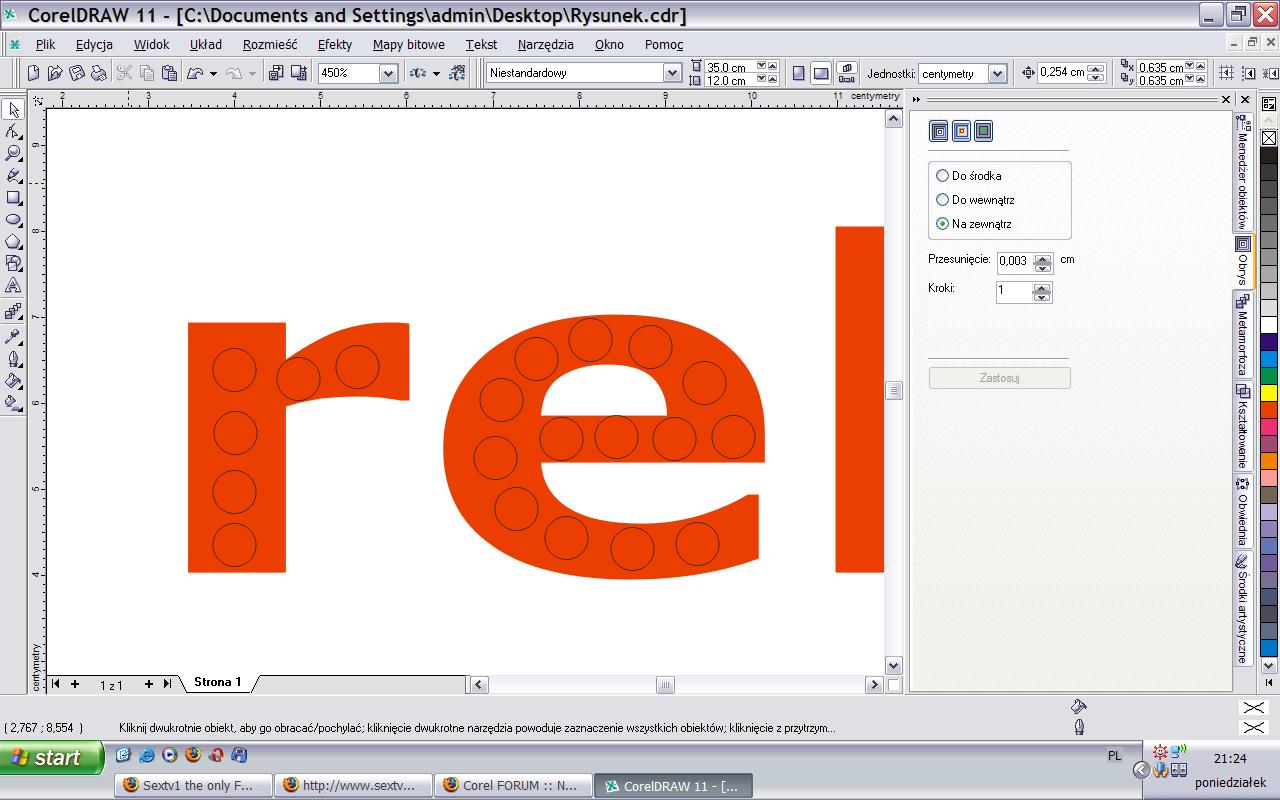This screenshot has width=1280, height=800.
Task: Click the Zastosuj button
Action: (999, 378)
